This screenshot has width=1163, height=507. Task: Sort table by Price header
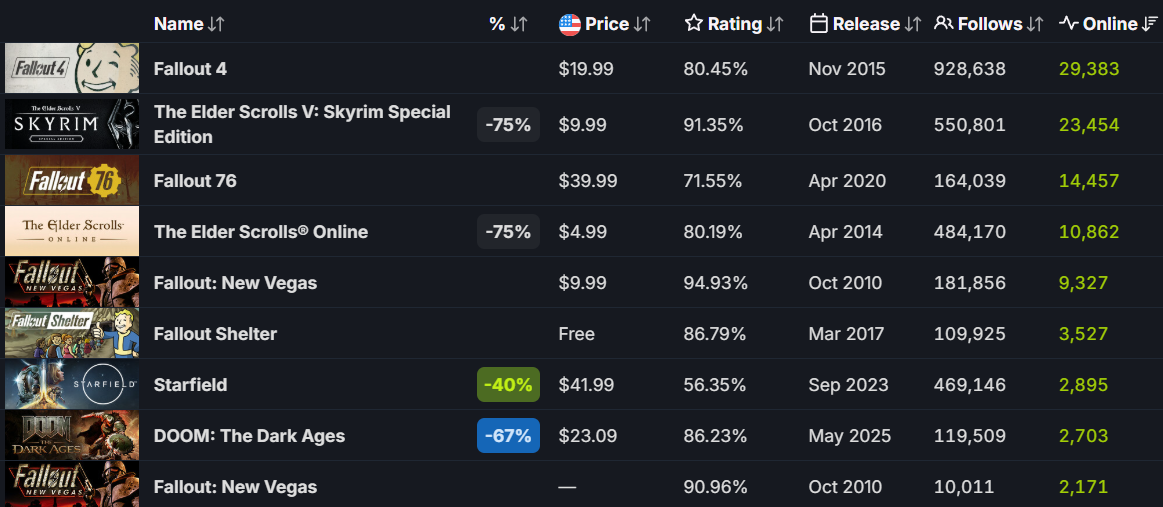coord(607,24)
